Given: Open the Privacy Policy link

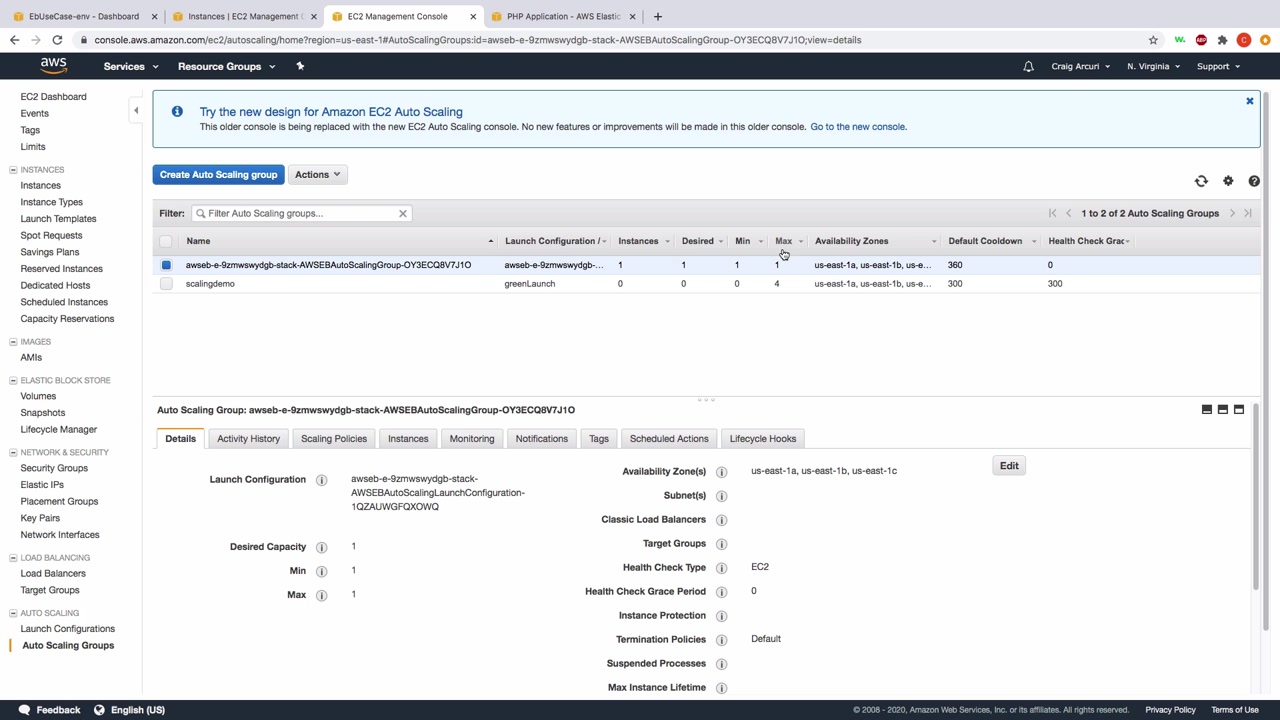Looking at the screenshot, I should click(x=1171, y=710).
